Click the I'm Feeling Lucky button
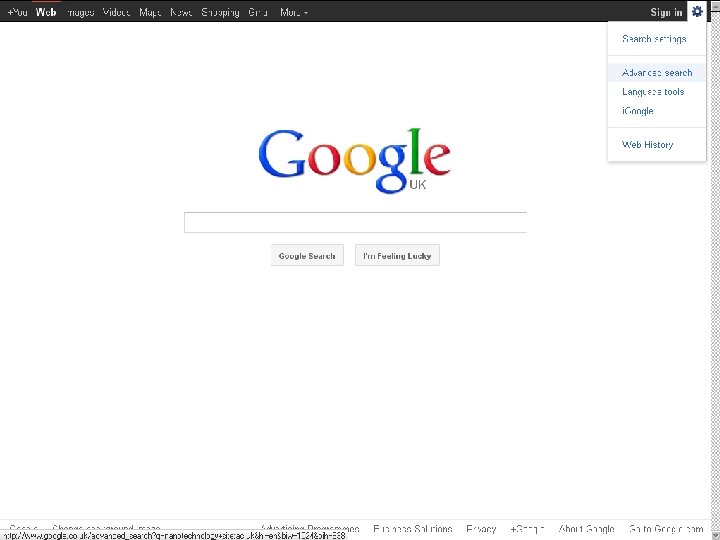Image resolution: width=720 pixels, height=540 pixels. coord(397,255)
